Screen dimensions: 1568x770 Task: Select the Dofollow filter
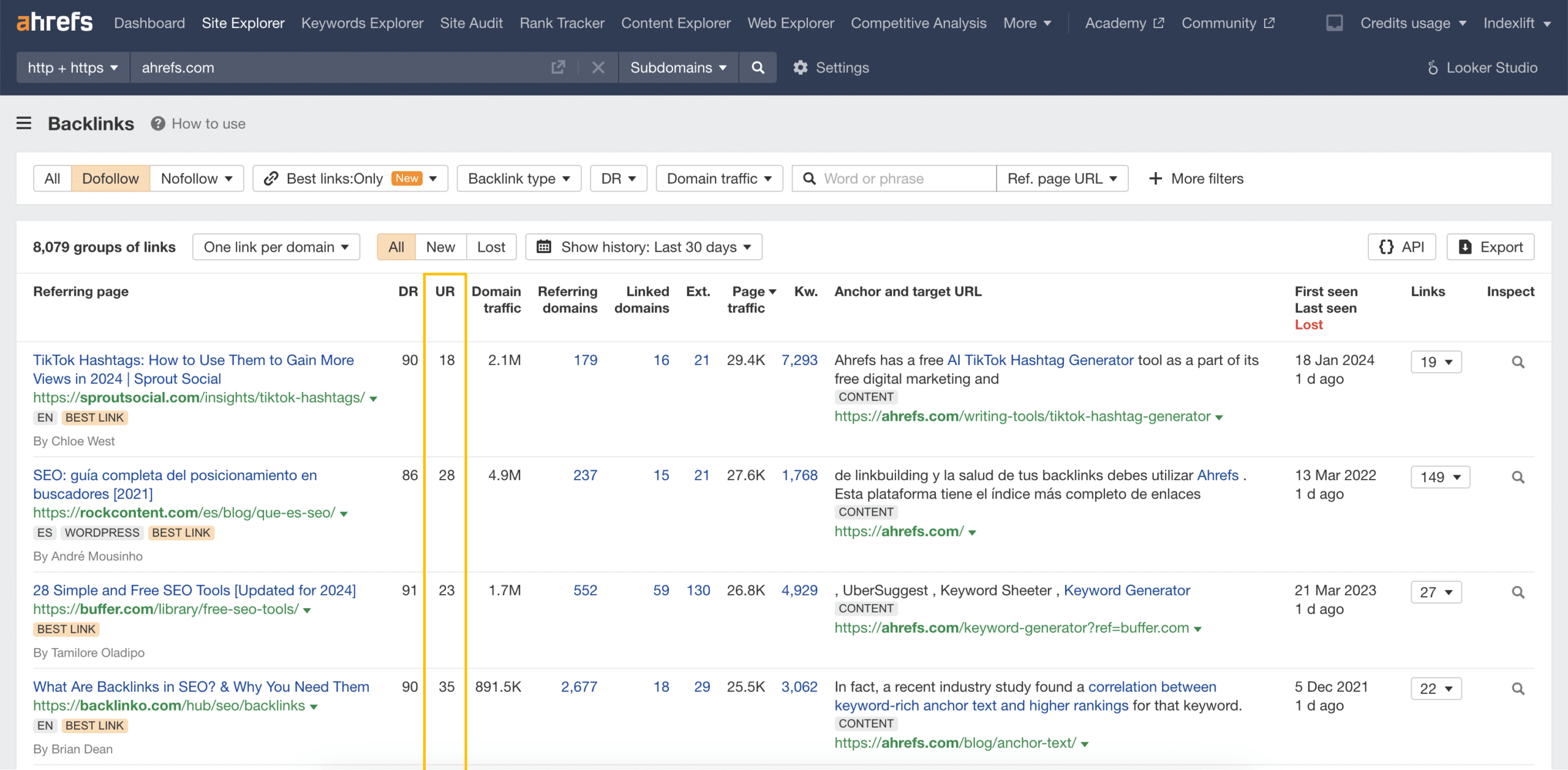110,179
